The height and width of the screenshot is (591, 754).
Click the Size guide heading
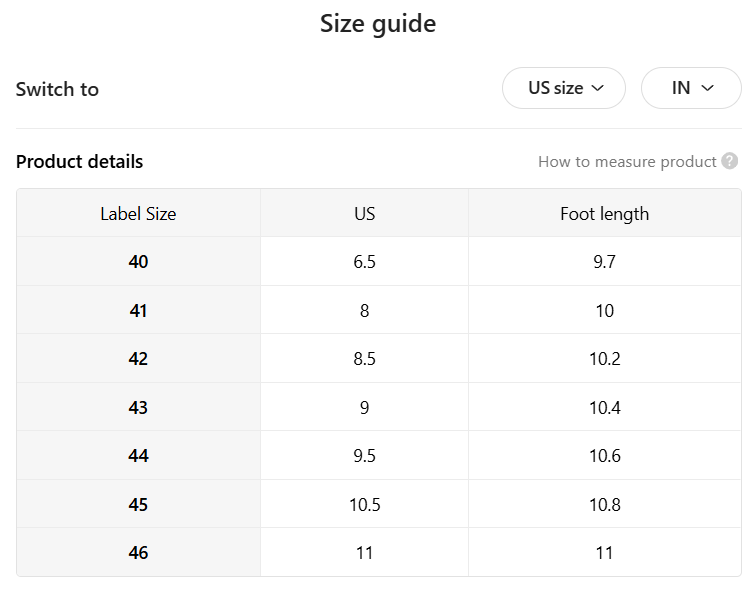pos(377,23)
